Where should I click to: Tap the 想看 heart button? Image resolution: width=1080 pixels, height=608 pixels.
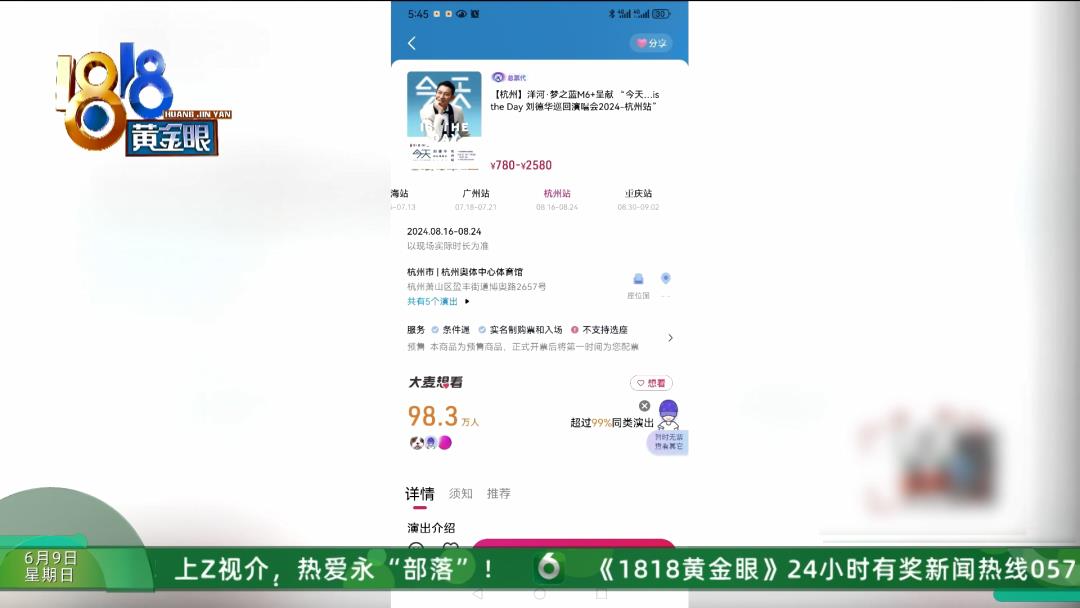pos(651,383)
